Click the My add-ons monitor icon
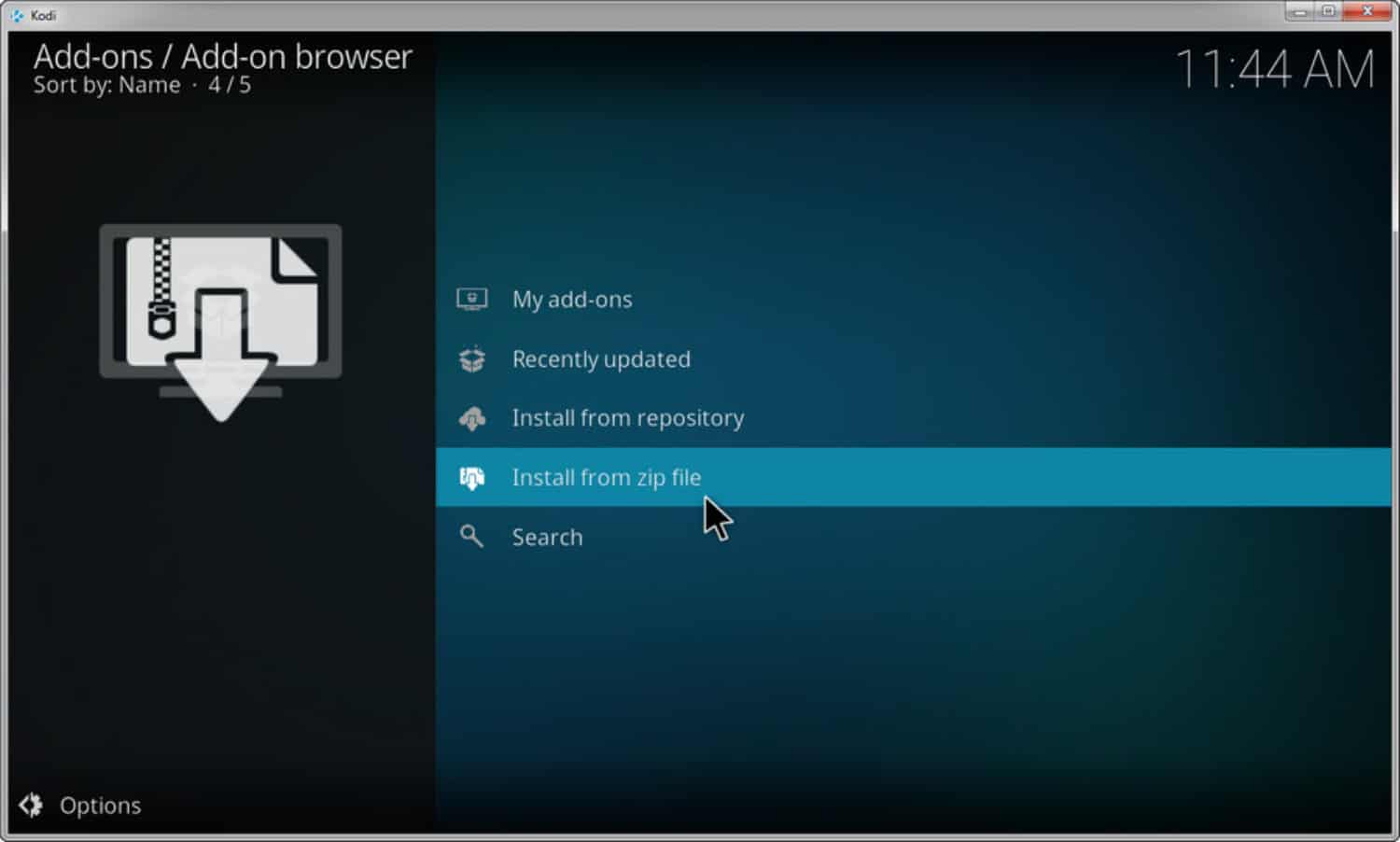 (x=471, y=299)
